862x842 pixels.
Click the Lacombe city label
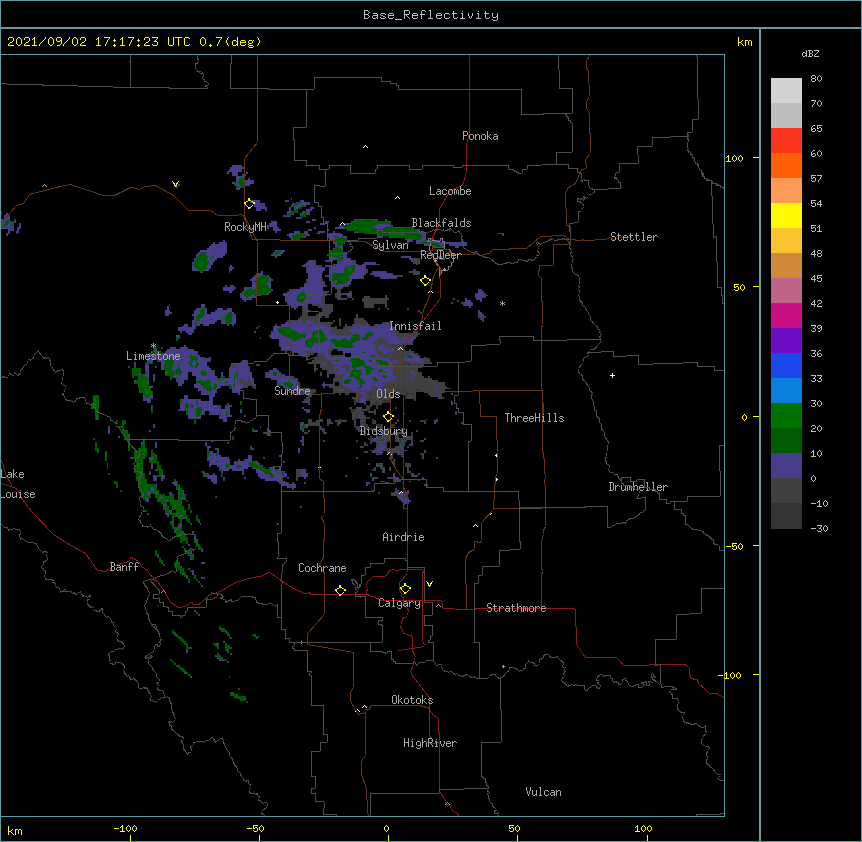[450, 191]
